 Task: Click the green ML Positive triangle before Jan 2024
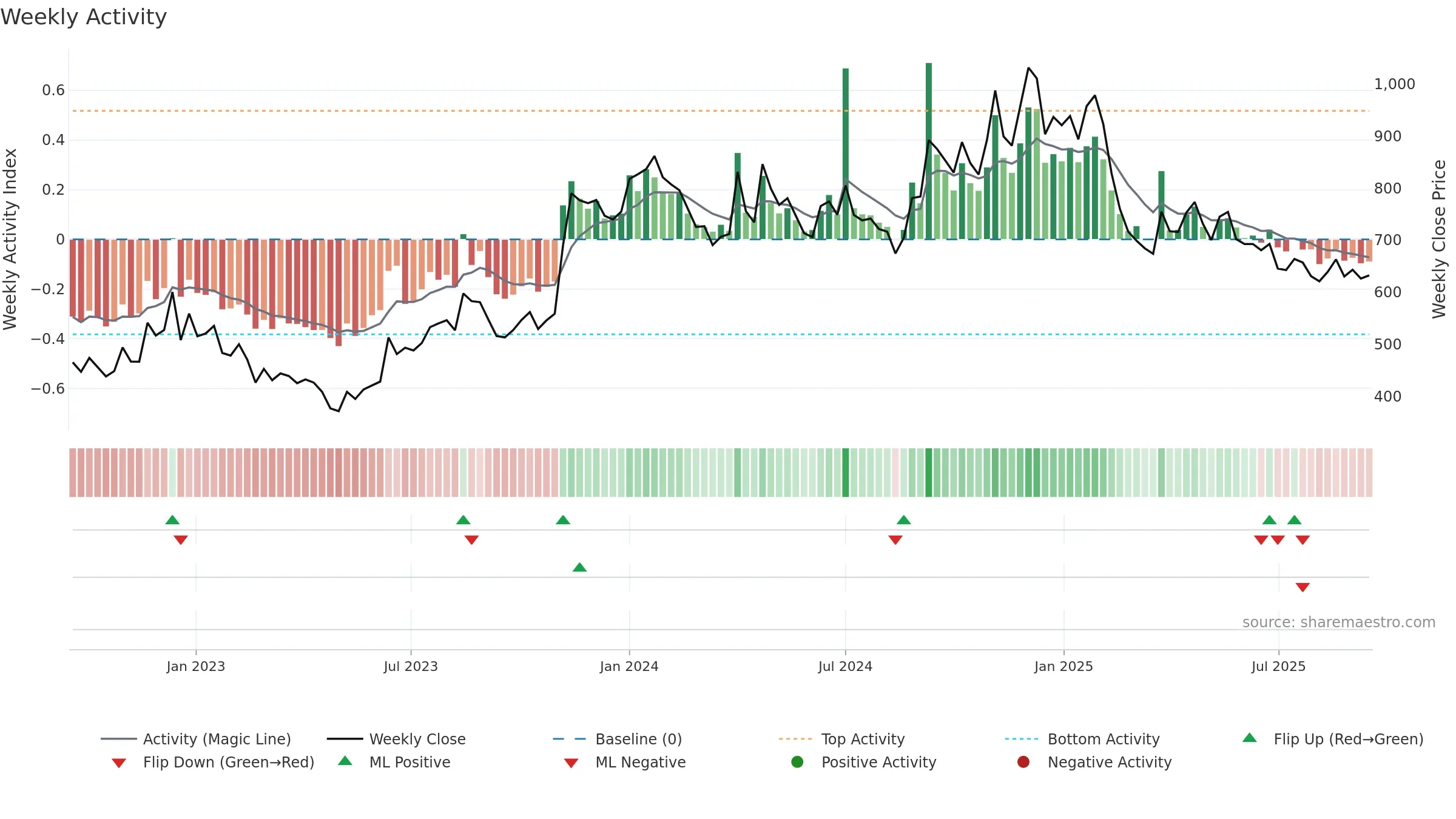579,567
